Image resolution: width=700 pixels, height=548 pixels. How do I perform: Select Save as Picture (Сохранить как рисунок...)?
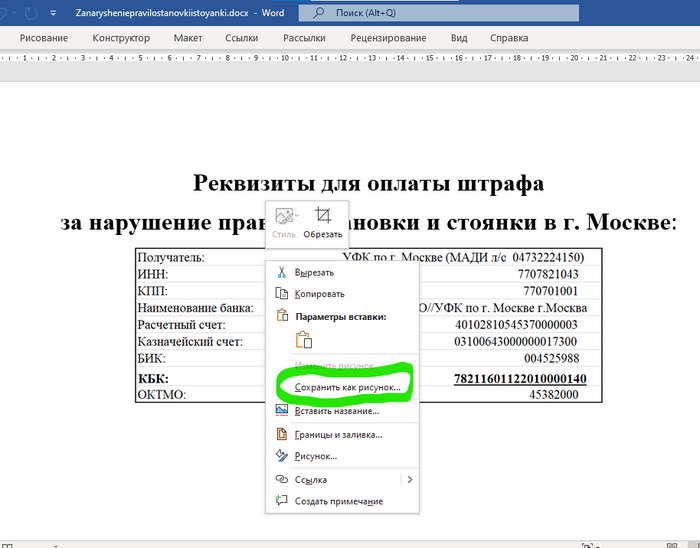pos(347,387)
